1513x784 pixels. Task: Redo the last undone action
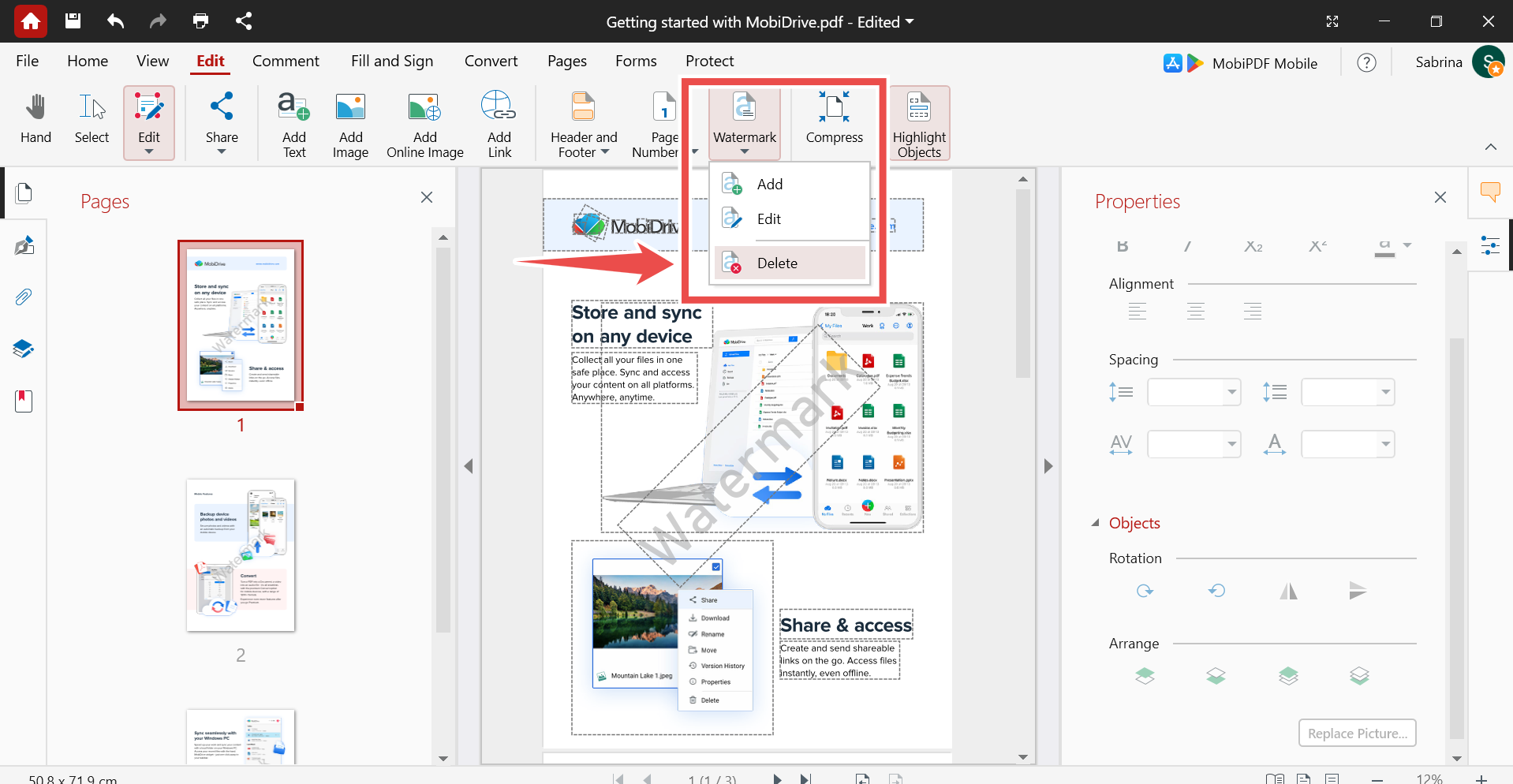tap(158, 21)
